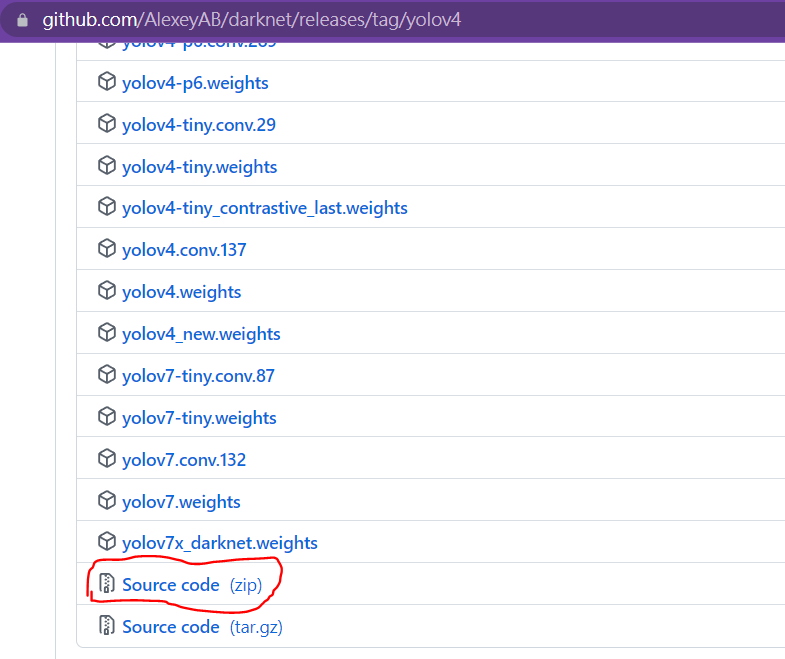The width and height of the screenshot is (785, 659).
Task: Open the yolov7.weights download link
Action: tap(181, 502)
